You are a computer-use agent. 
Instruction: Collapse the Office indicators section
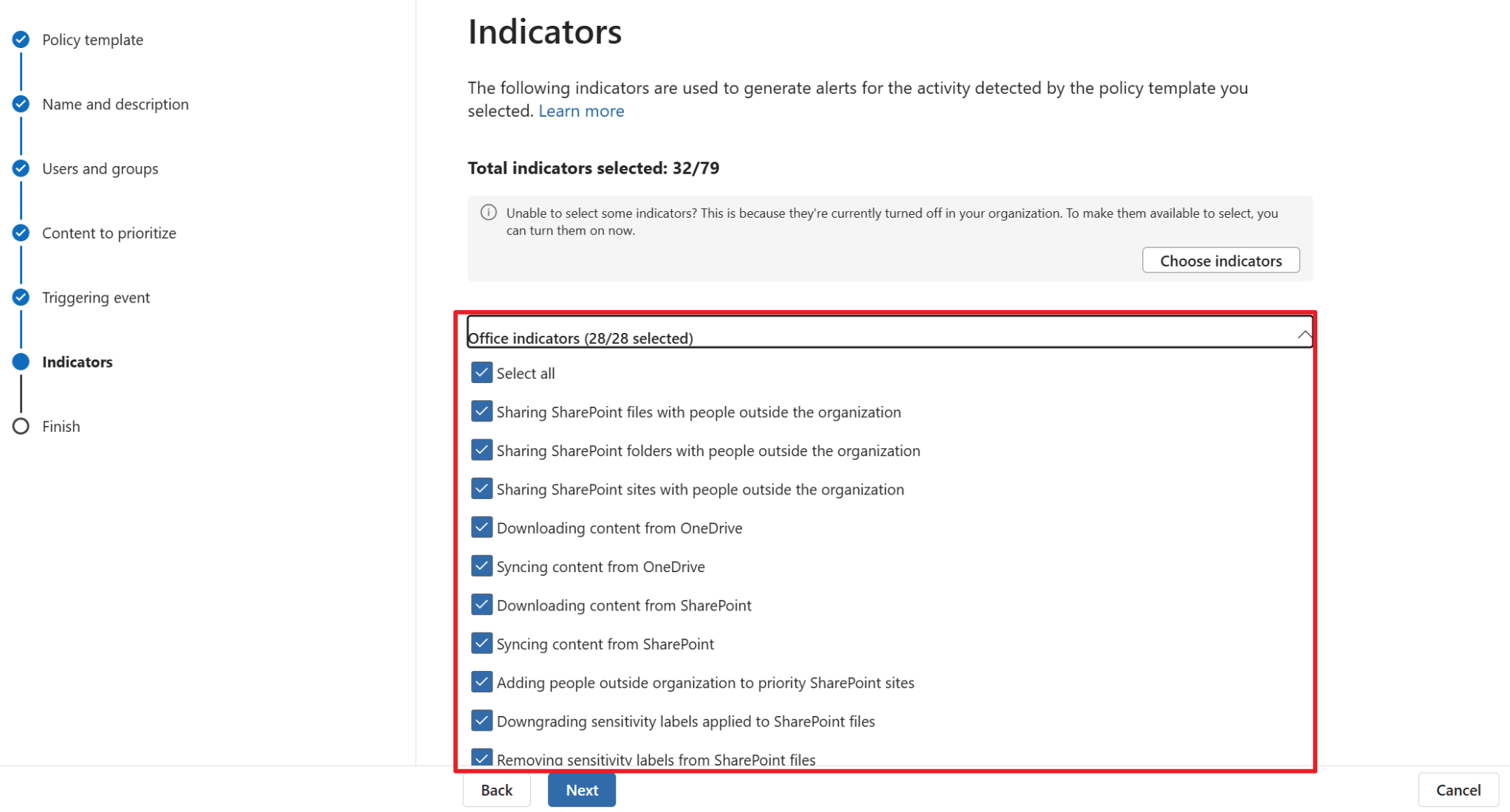(1303, 334)
